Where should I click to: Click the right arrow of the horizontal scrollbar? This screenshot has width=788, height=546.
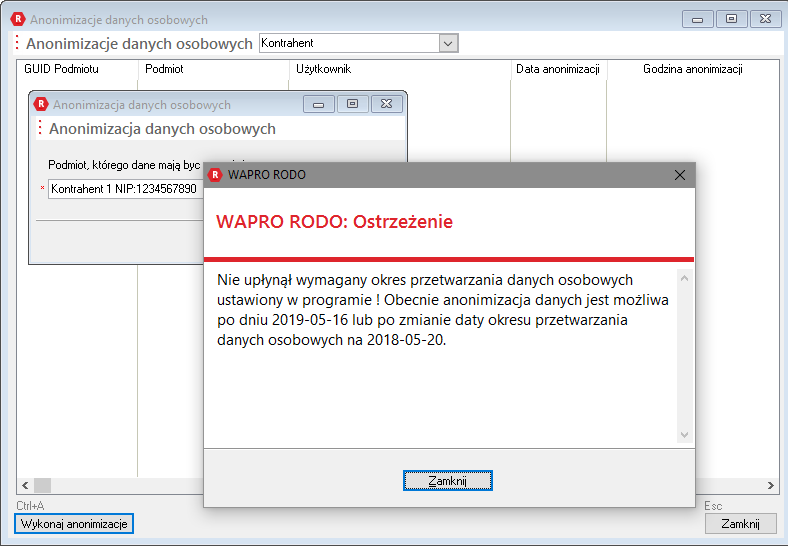tap(771, 485)
